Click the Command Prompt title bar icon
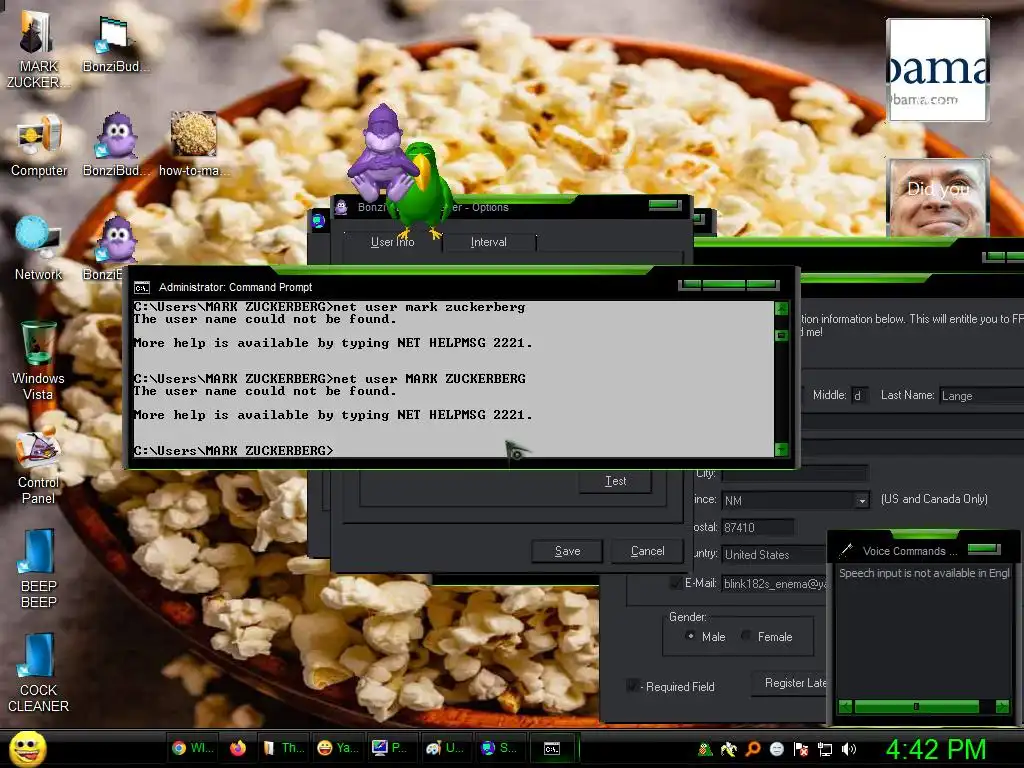Viewport: 1024px width, 768px height. (142, 287)
